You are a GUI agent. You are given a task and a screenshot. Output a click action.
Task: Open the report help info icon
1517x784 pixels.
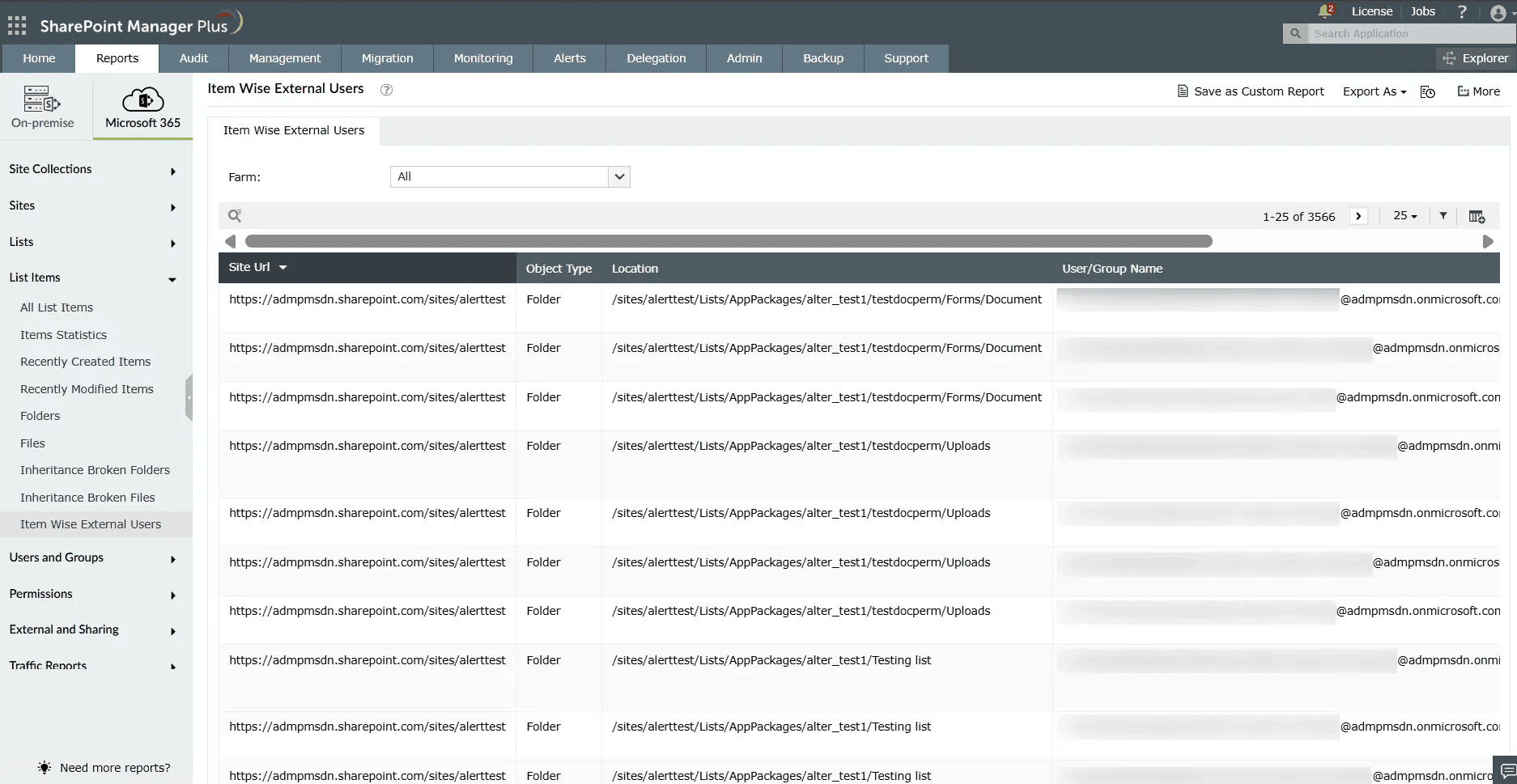[386, 90]
